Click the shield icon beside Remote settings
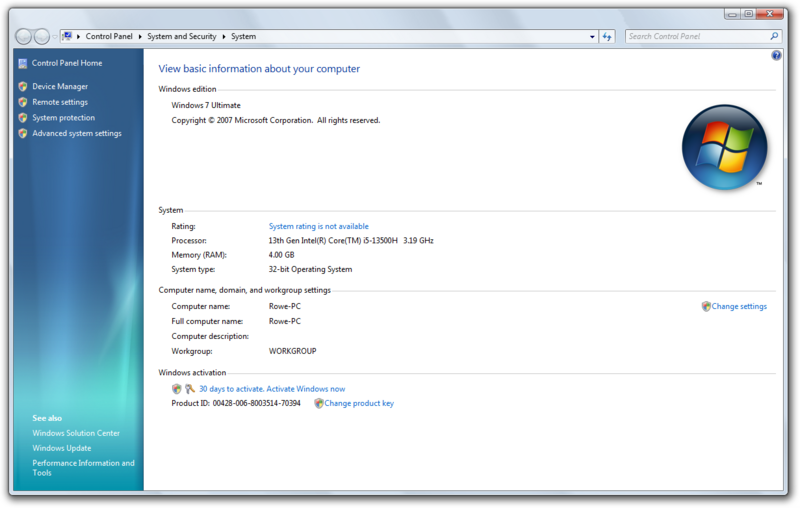This screenshot has height=508, width=800. (23, 102)
